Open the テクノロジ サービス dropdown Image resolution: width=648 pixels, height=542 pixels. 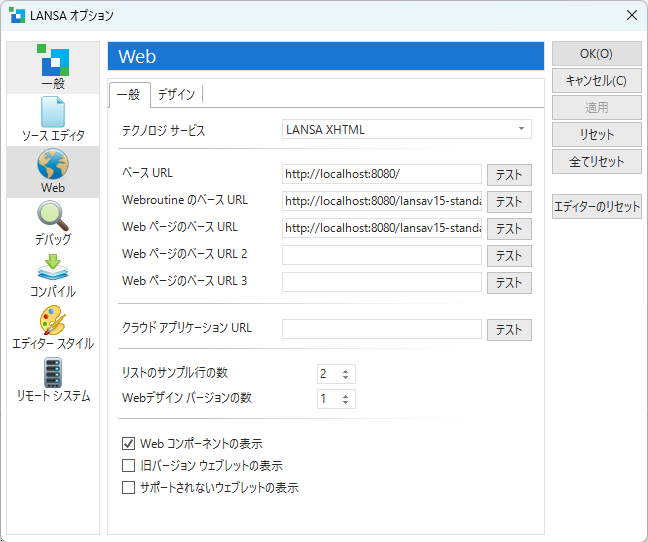point(407,130)
